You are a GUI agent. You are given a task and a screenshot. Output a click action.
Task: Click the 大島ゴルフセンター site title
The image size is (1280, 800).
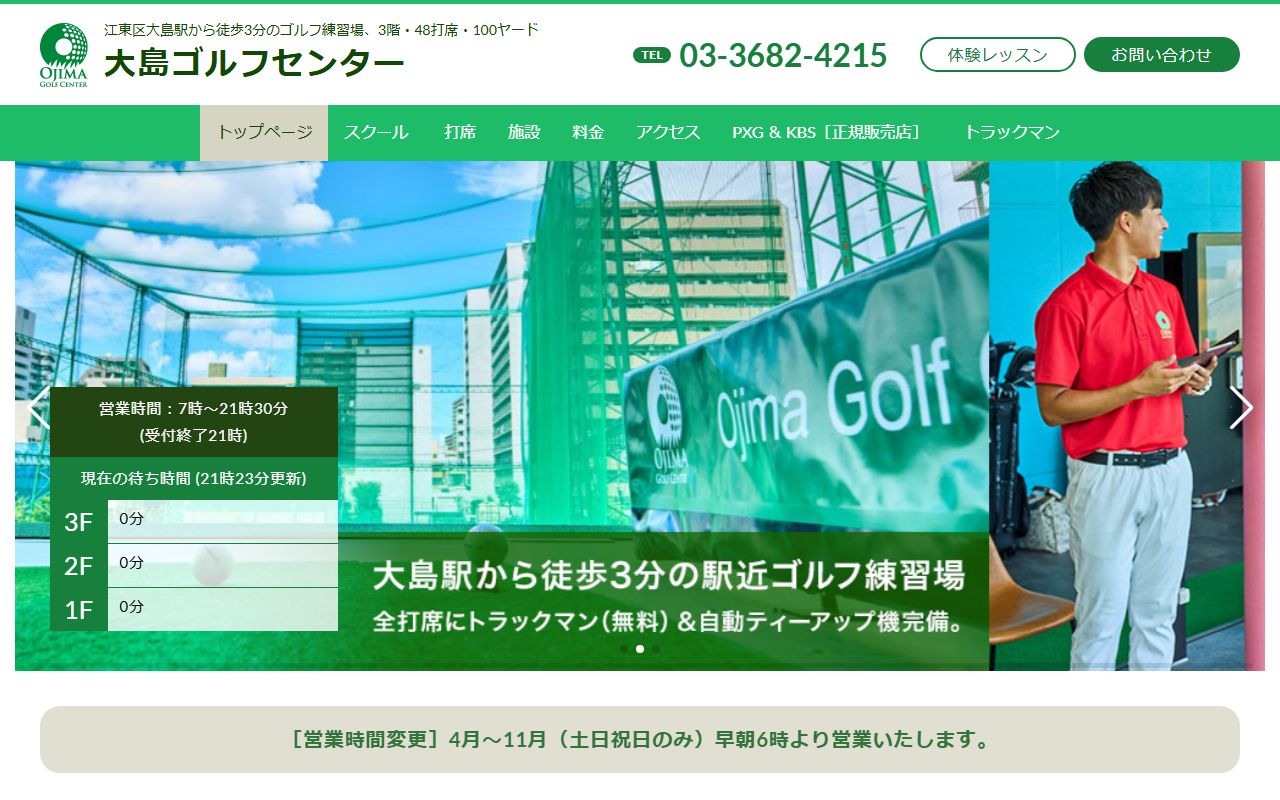(x=254, y=63)
